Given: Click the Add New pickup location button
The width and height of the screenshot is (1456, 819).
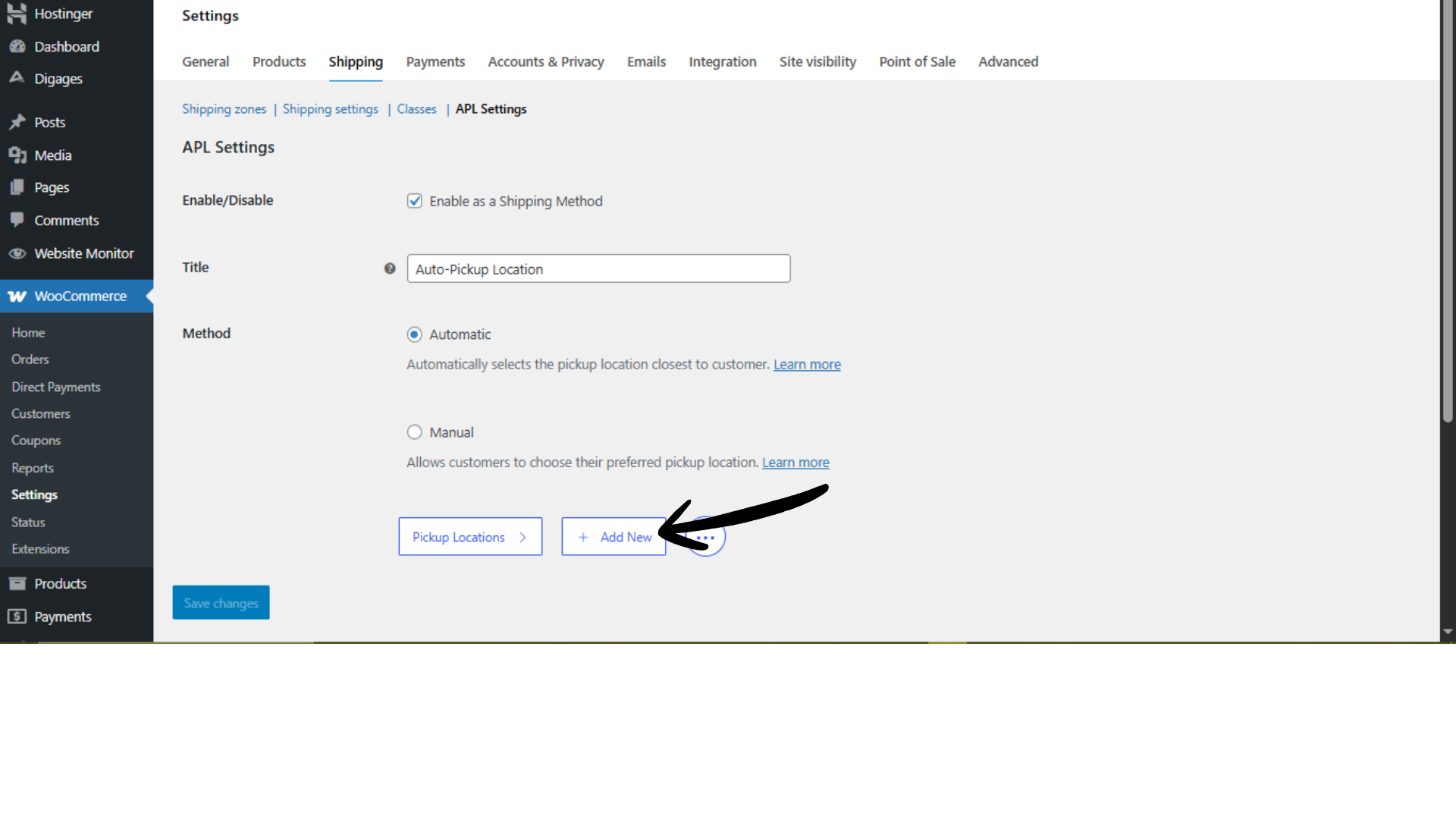Looking at the screenshot, I should (613, 536).
